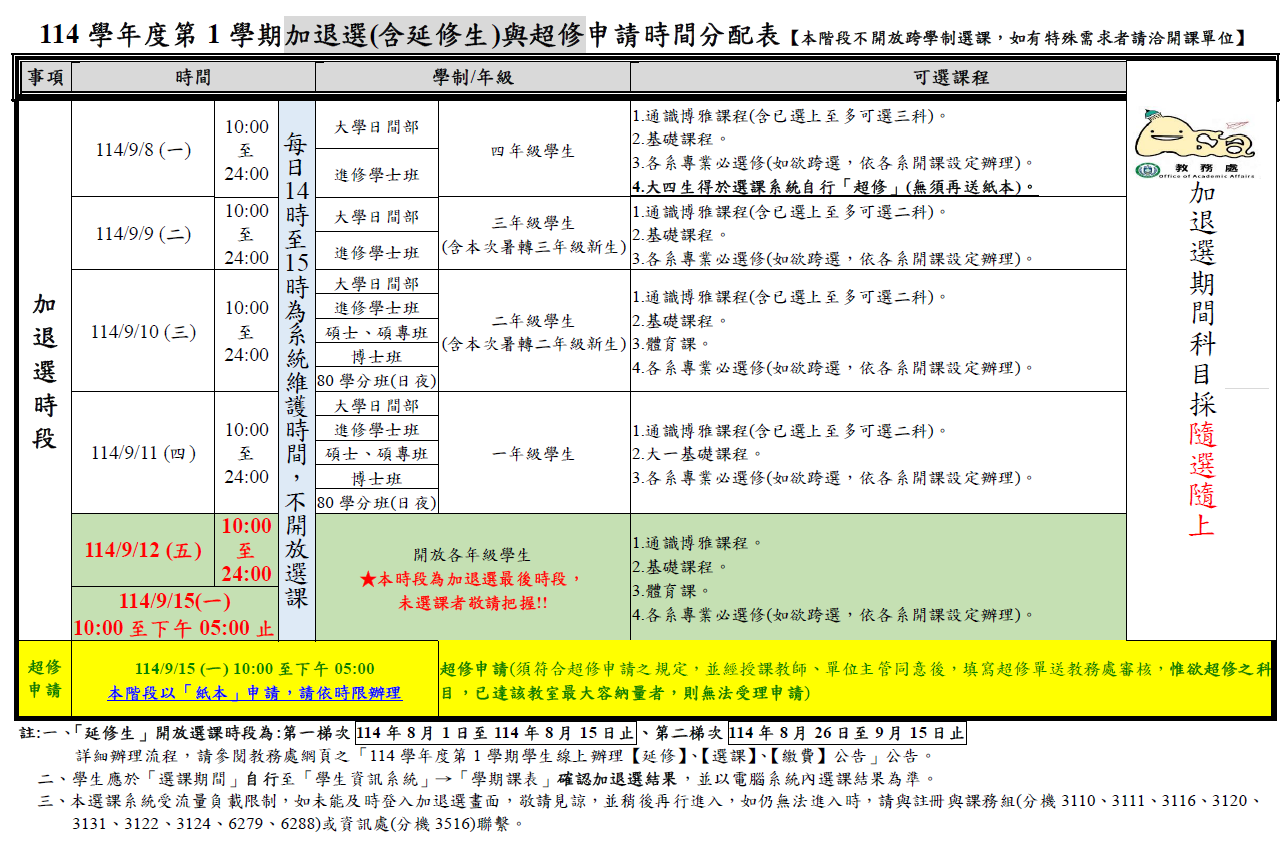Click the yellow 超修申請 label cell

pos(46,679)
